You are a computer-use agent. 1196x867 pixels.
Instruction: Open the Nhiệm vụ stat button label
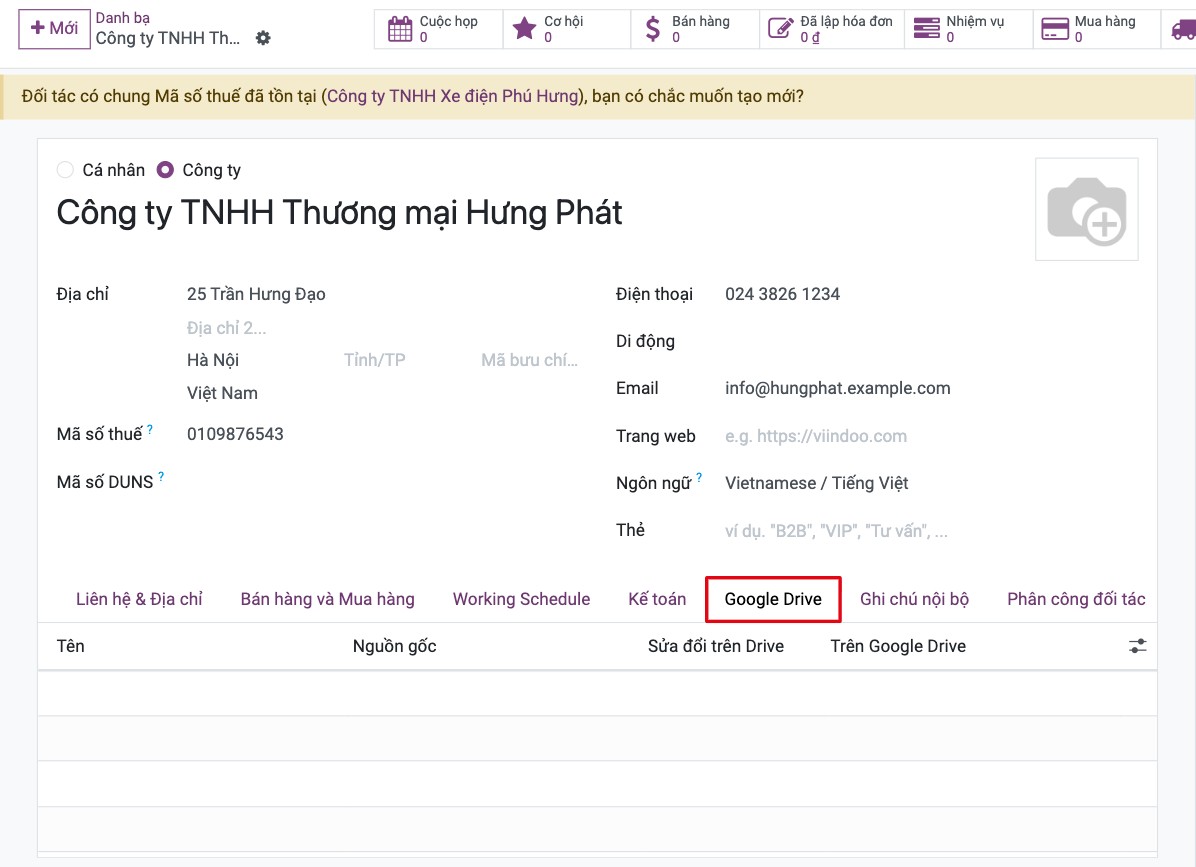pyautogui.click(x=976, y=21)
